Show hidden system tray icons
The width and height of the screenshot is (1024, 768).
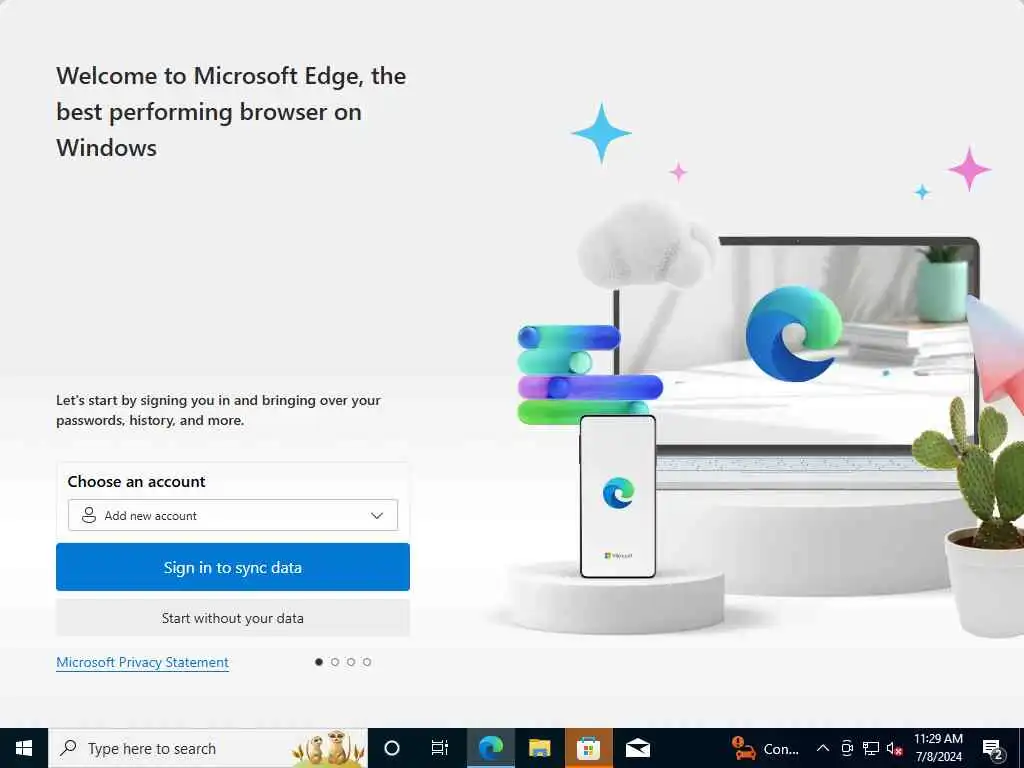[823, 748]
